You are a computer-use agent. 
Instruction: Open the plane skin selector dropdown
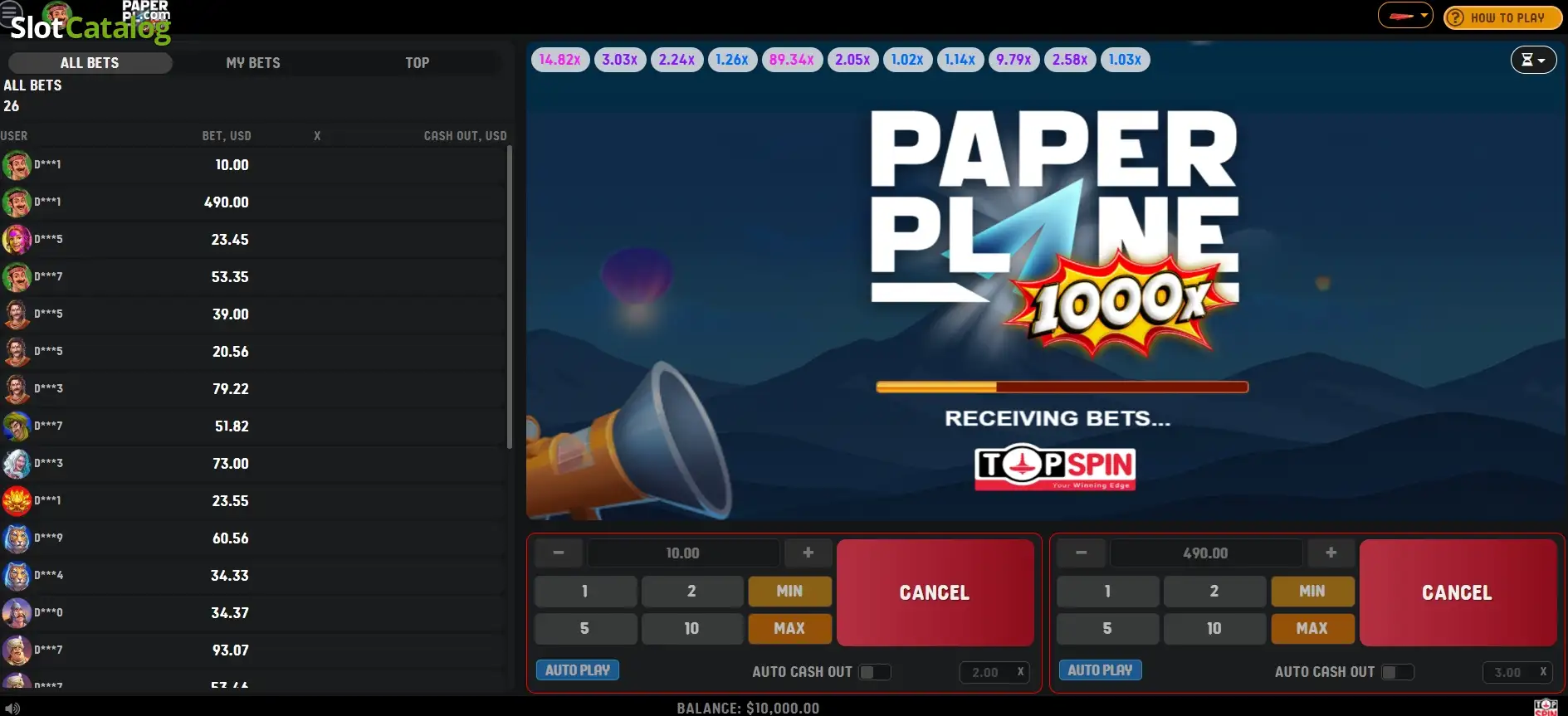tap(1405, 16)
